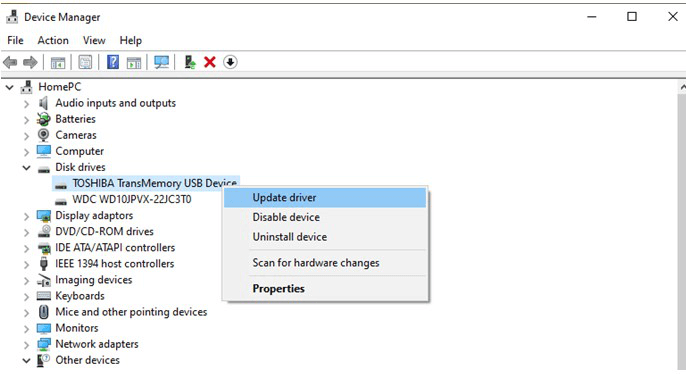Viewport: 686px width, 374px height.
Task: Click the Network adapters category icon
Action: click(44, 344)
